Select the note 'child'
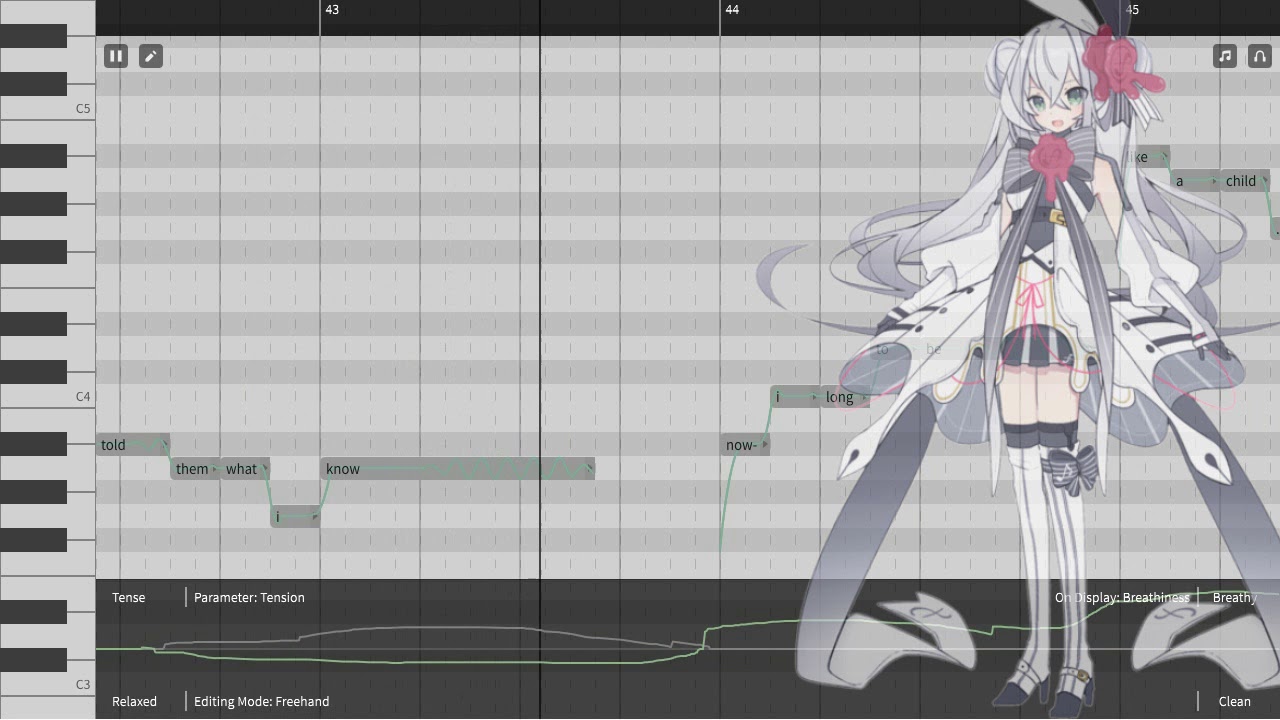Viewport: 1280px width, 720px height. [1245, 181]
